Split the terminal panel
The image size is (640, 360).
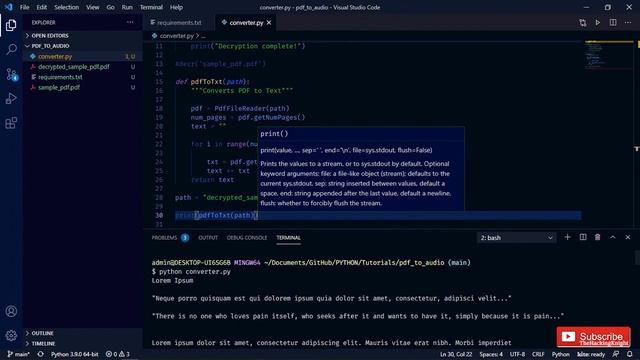point(583,237)
